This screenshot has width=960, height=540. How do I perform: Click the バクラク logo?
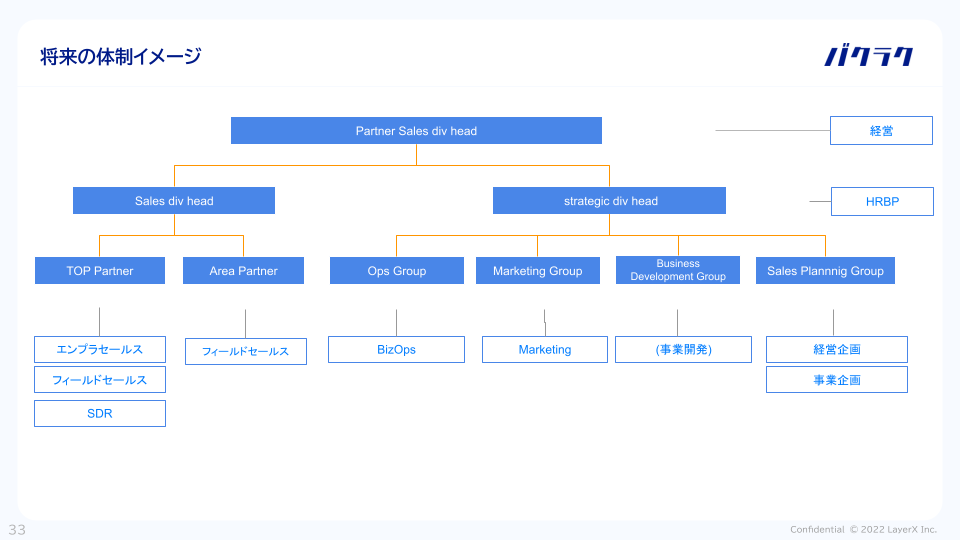pyautogui.click(x=868, y=56)
